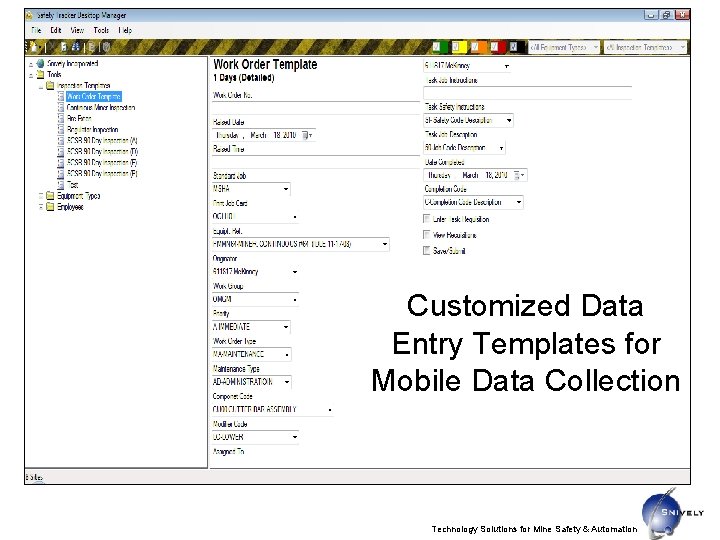Click the Work Order Template document icon
720x540 pixels.
pyautogui.click(x=61, y=96)
